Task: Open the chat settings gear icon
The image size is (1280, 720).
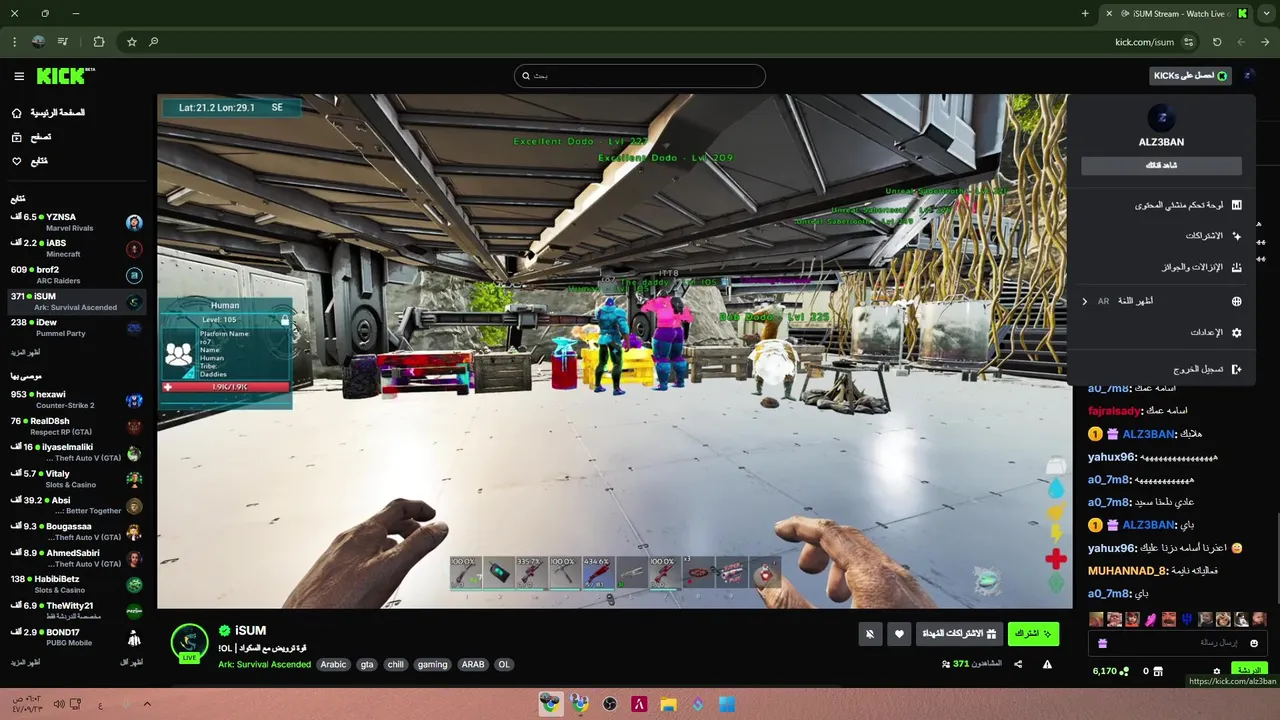Action: (x=1217, y=671)
